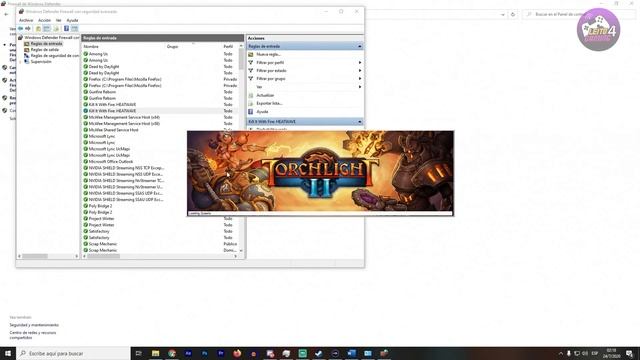Click the Control Panel back arrow
640x360 pixels.
[x=6, y=14]
